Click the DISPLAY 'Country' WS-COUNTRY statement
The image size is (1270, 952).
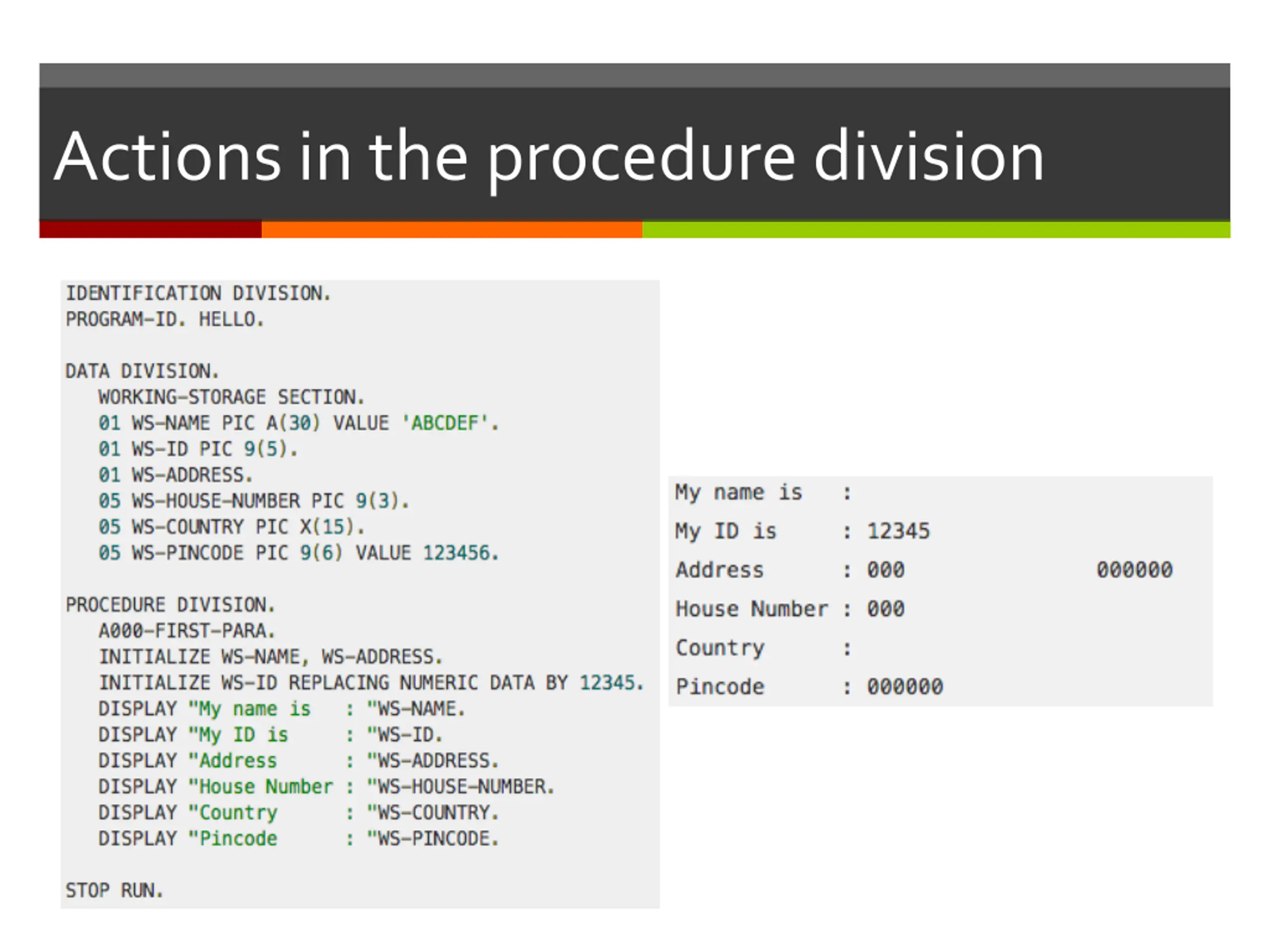(x=299, y=813)
